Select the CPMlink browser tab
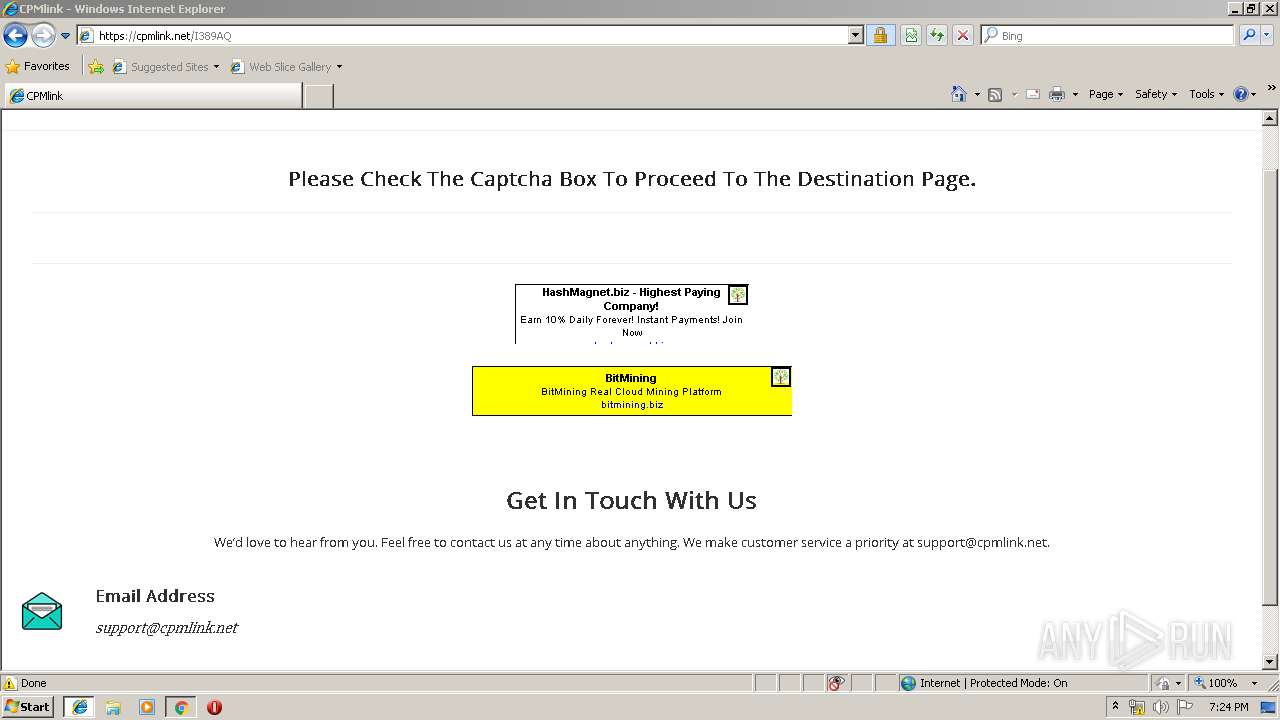This screenshot has width=1280, height=720. tap(153, 96)
